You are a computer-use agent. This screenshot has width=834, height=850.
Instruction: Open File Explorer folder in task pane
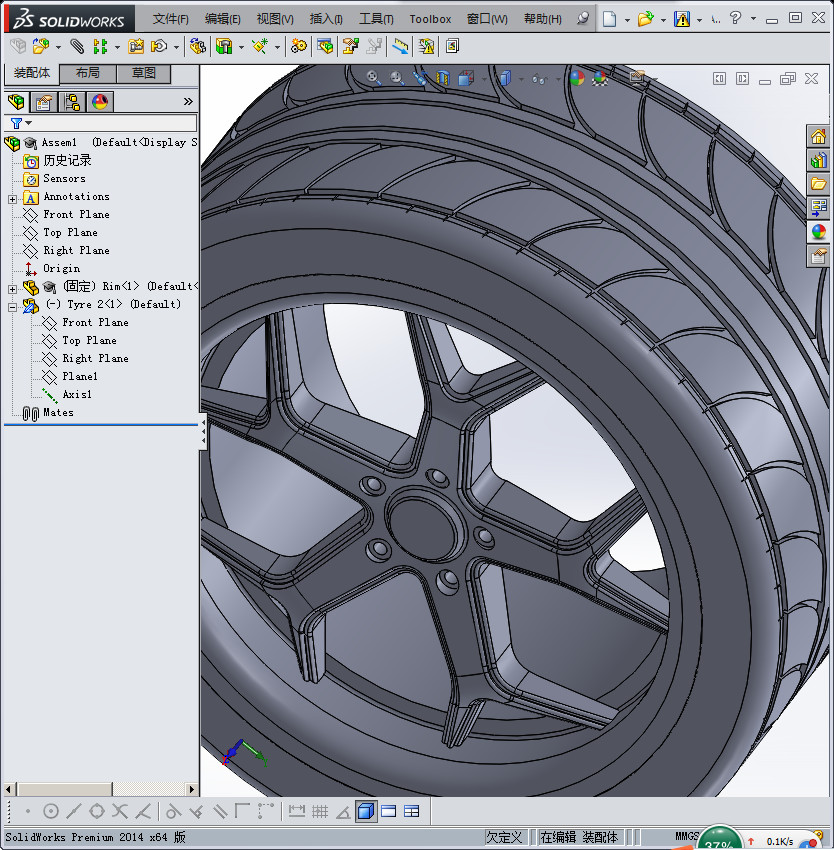819,184
